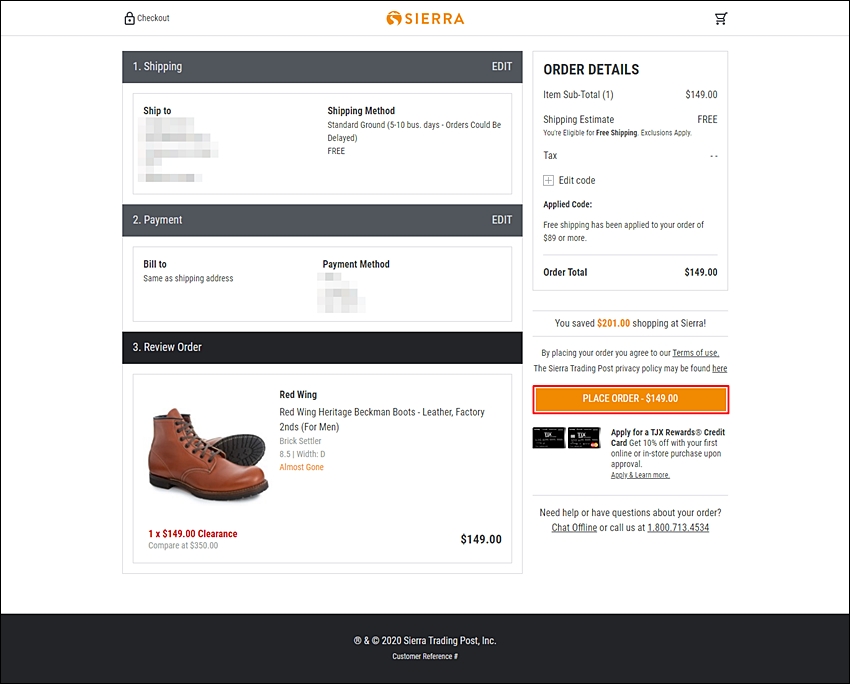Click Same as shipping address text
Screen dimensions: 850x684
point(188,279)
